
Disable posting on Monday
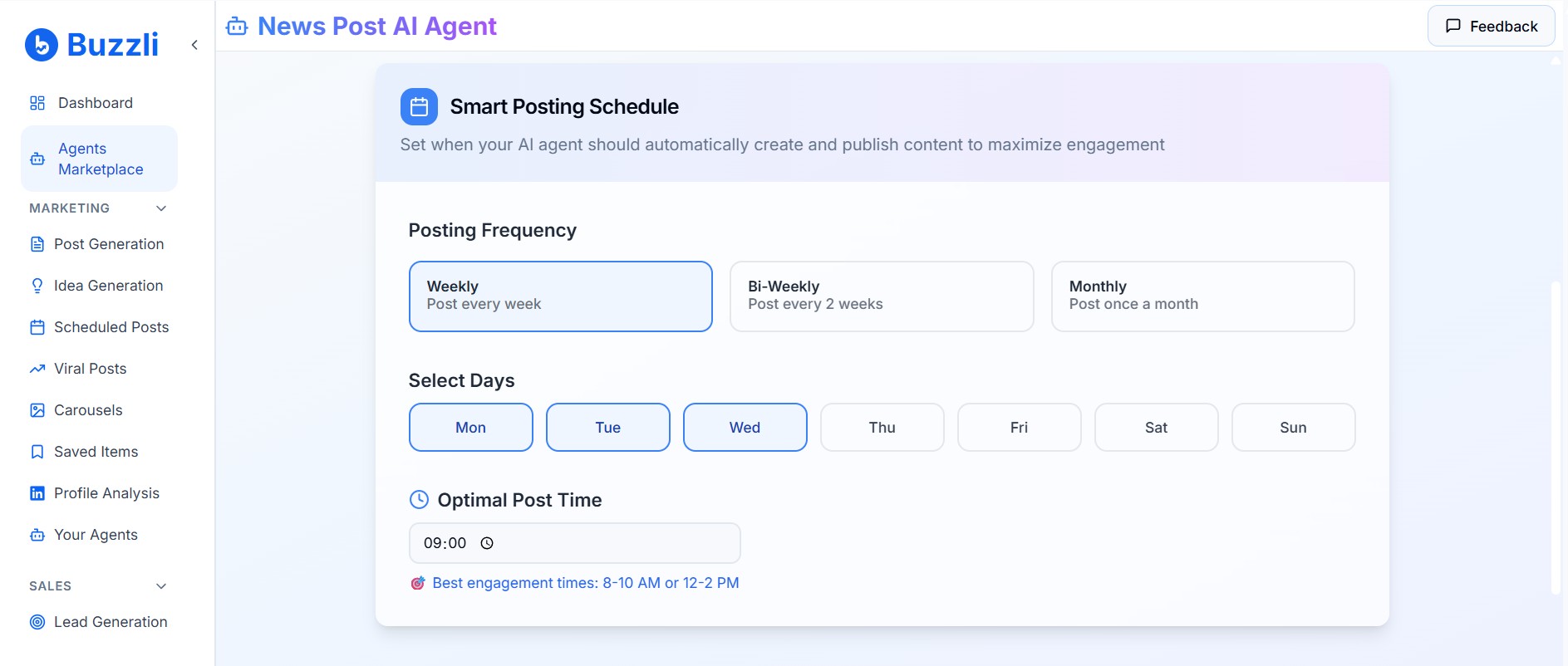470,427
